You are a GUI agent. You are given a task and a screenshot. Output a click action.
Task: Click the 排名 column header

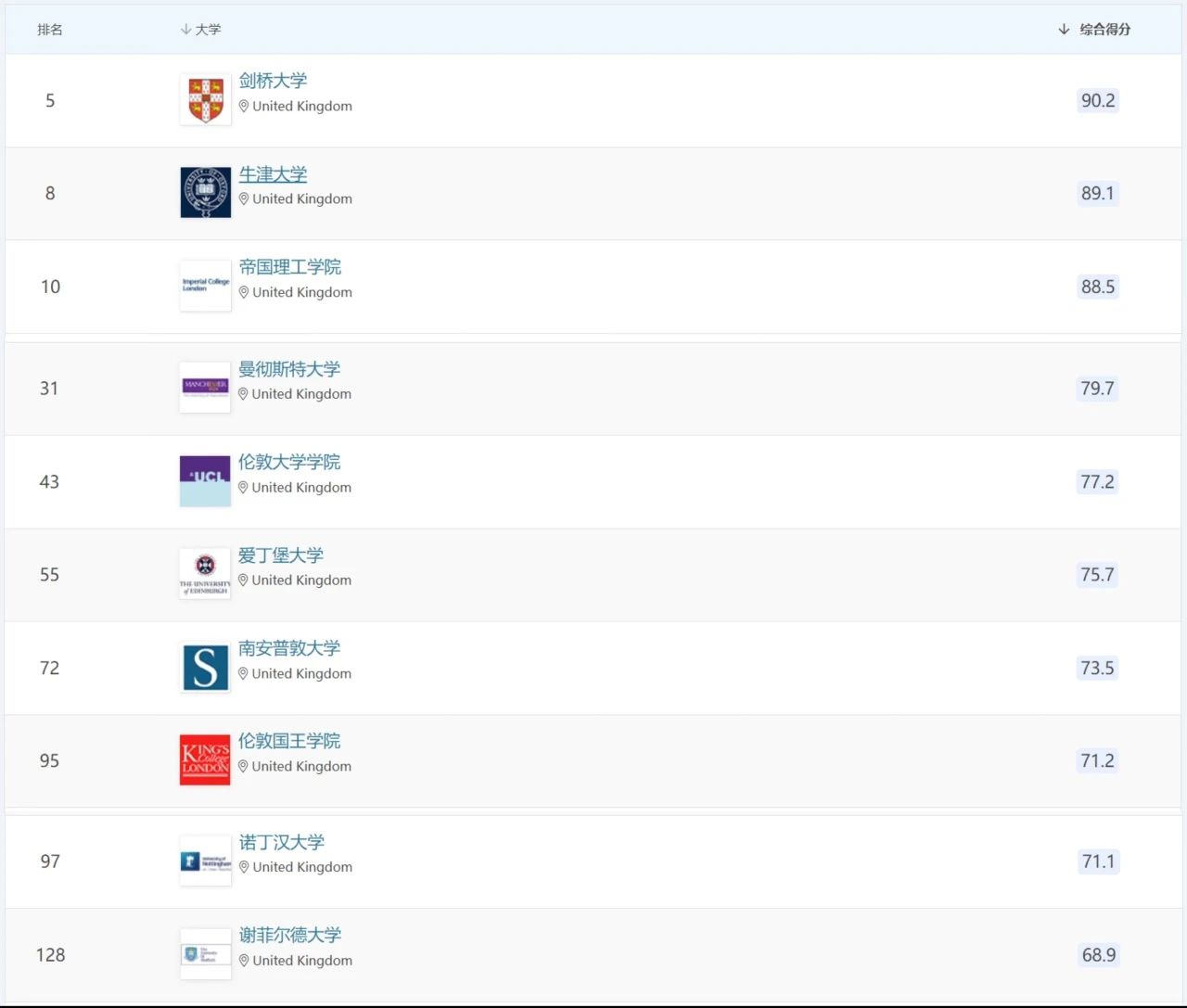[x=50, y=30]
